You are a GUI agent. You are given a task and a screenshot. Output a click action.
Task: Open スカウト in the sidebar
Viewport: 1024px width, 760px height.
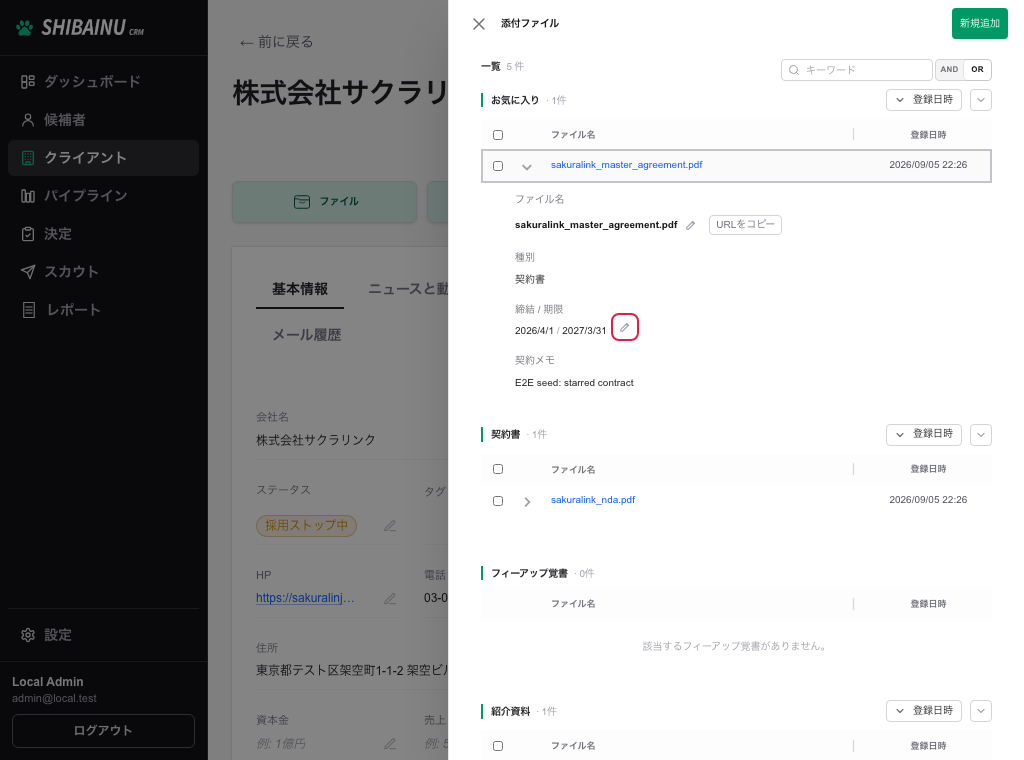[103, 272]
